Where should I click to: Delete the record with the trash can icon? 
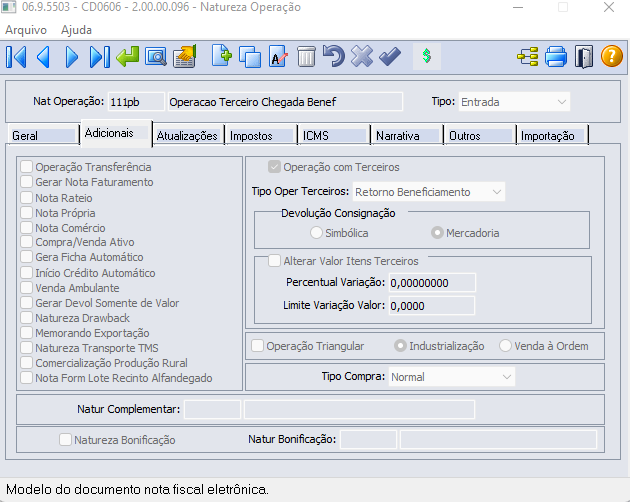click(306, 57)
